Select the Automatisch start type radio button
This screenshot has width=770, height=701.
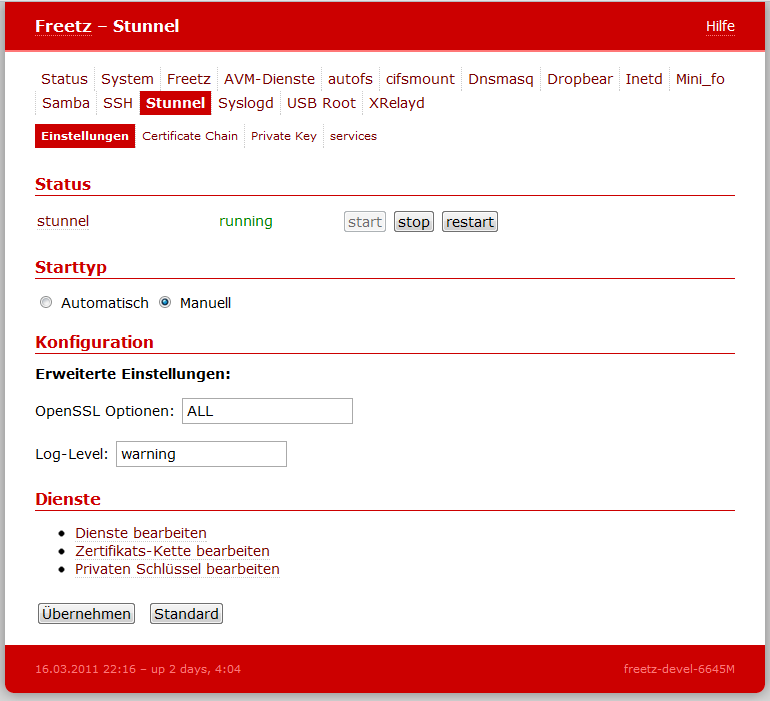pyautogui.click(x=46, y=303)
